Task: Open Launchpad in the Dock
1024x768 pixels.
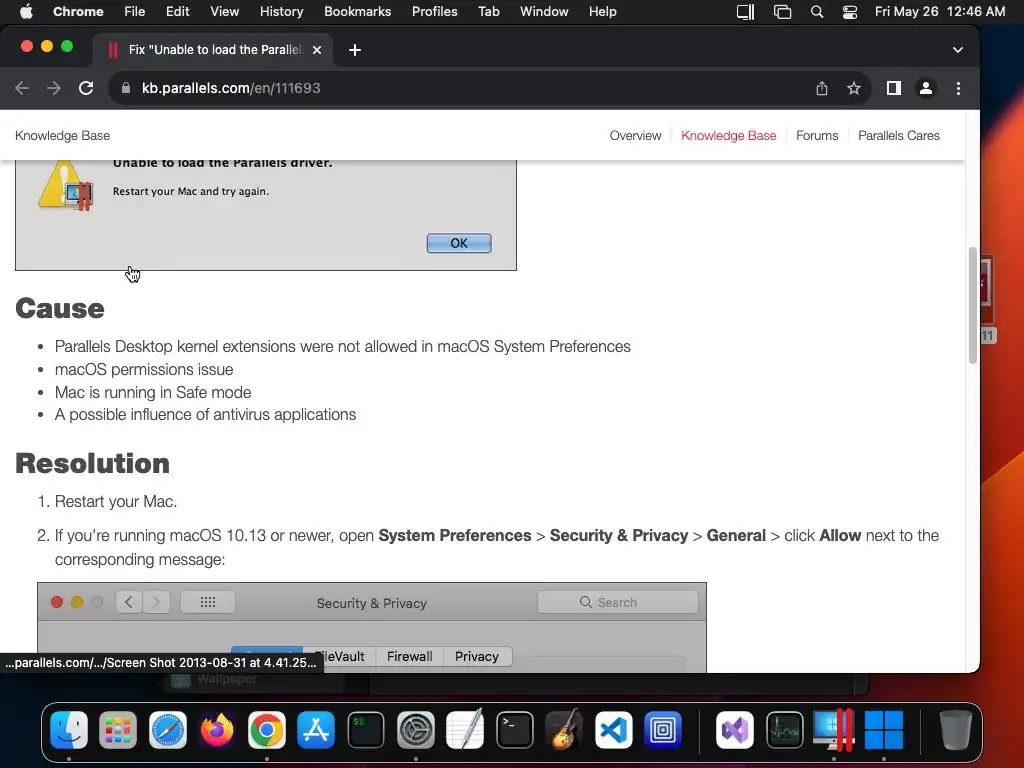Action: pyautogui.click(x=118, y=729)
